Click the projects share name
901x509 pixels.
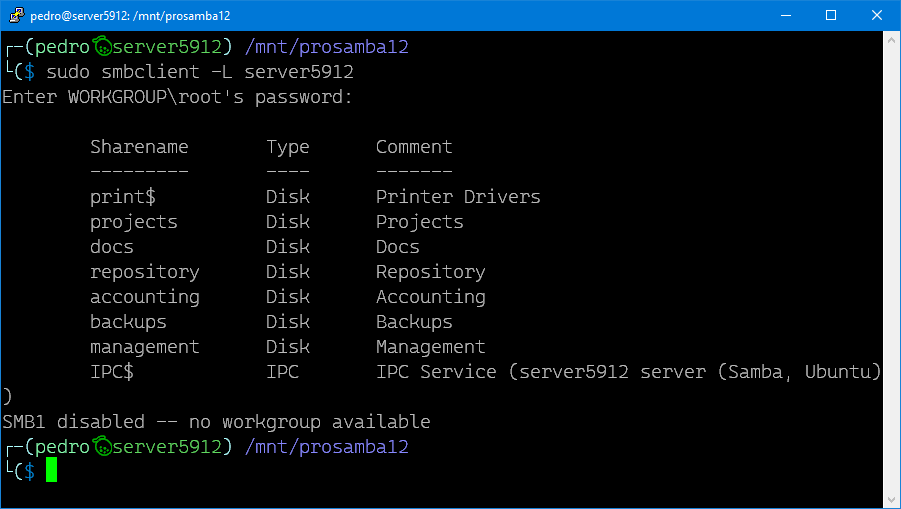(x=134, y=222)
